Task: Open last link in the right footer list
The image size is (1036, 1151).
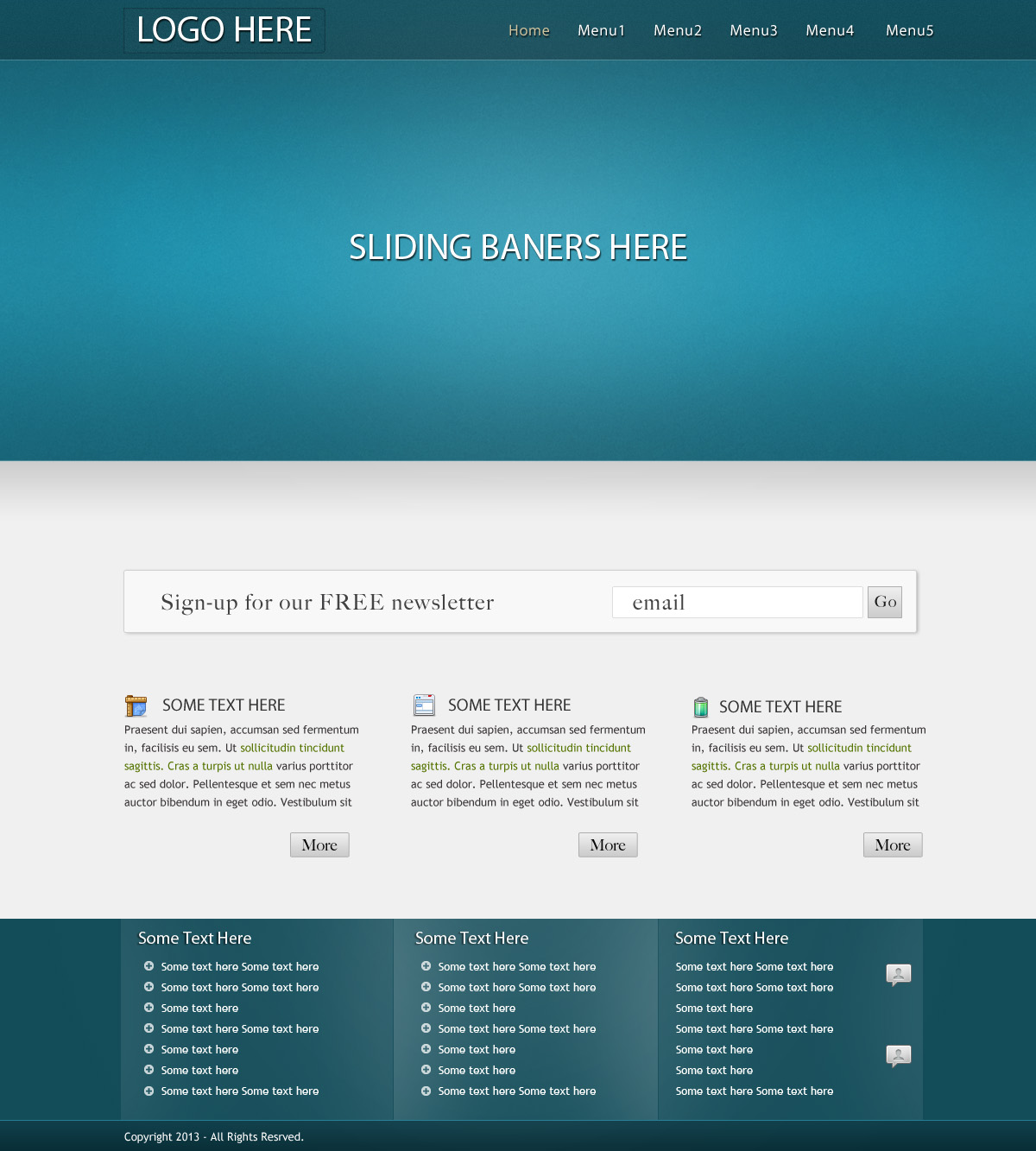Action: tap(755, 1091)
